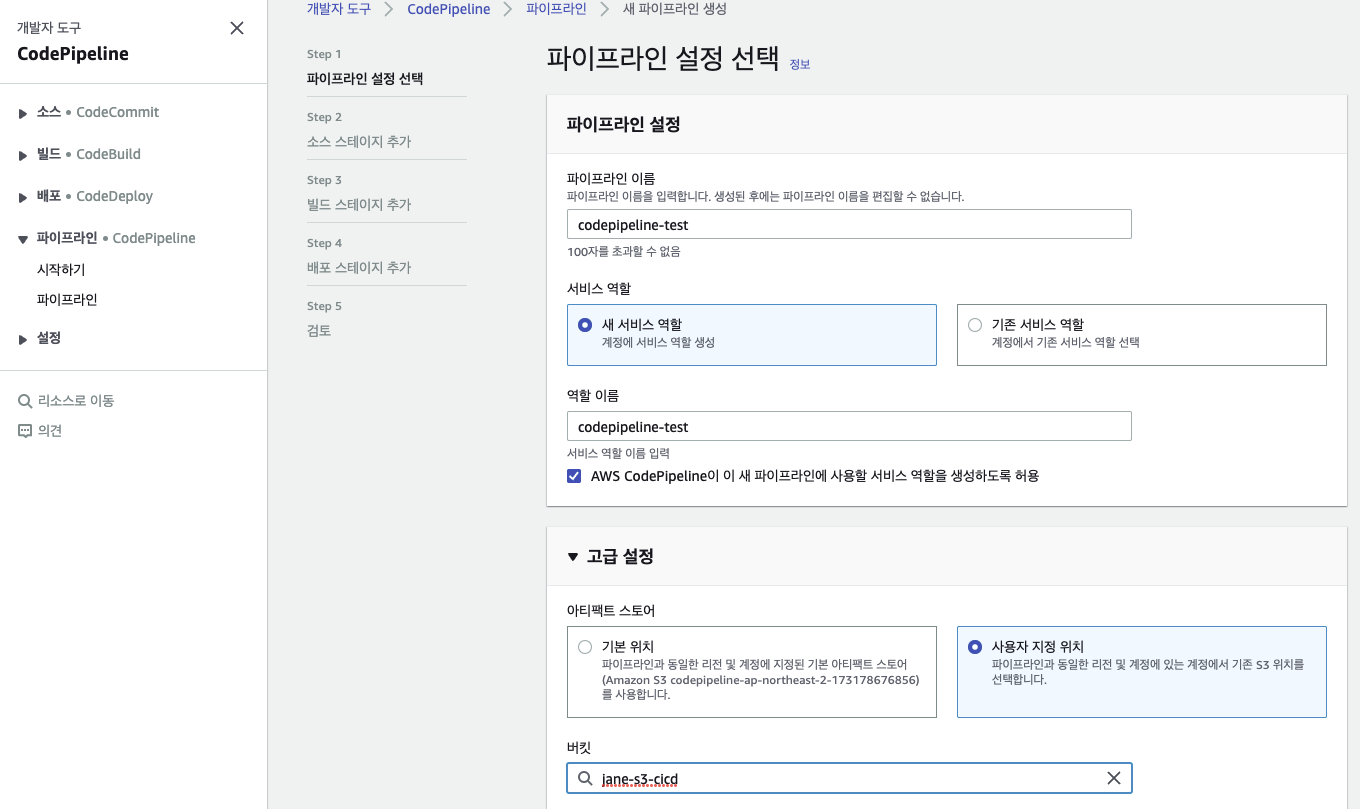This screenshot has height=809, width=1360.
Task: Click the search magnifier icon beside 리소스로 이동
Action: click(25, 401)
